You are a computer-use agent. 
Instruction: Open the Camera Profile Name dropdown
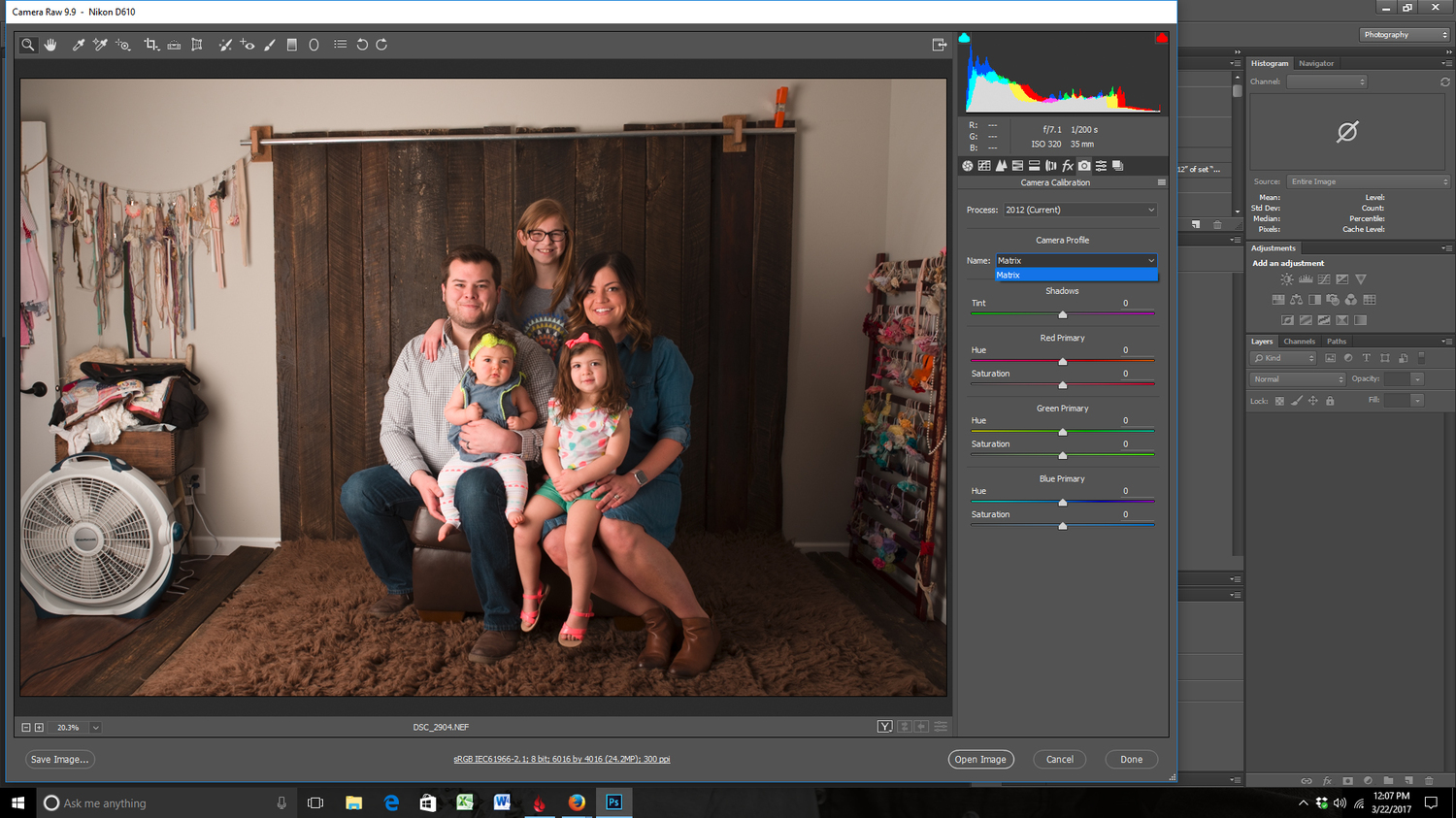pyautogui.click(x=1076, y=260)
